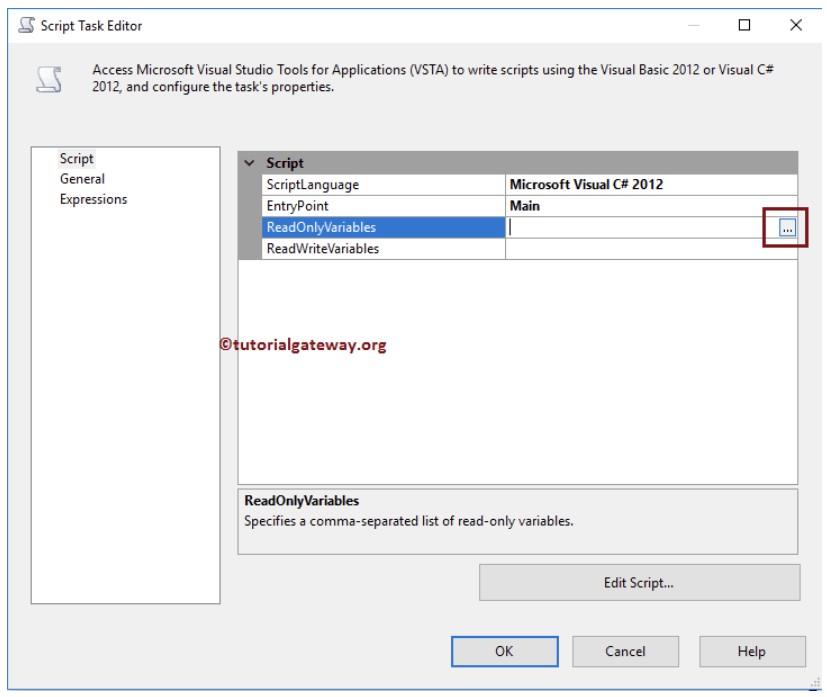Open the General page
Viewport: 827px width, 697px height.
(x=82, y=179)
